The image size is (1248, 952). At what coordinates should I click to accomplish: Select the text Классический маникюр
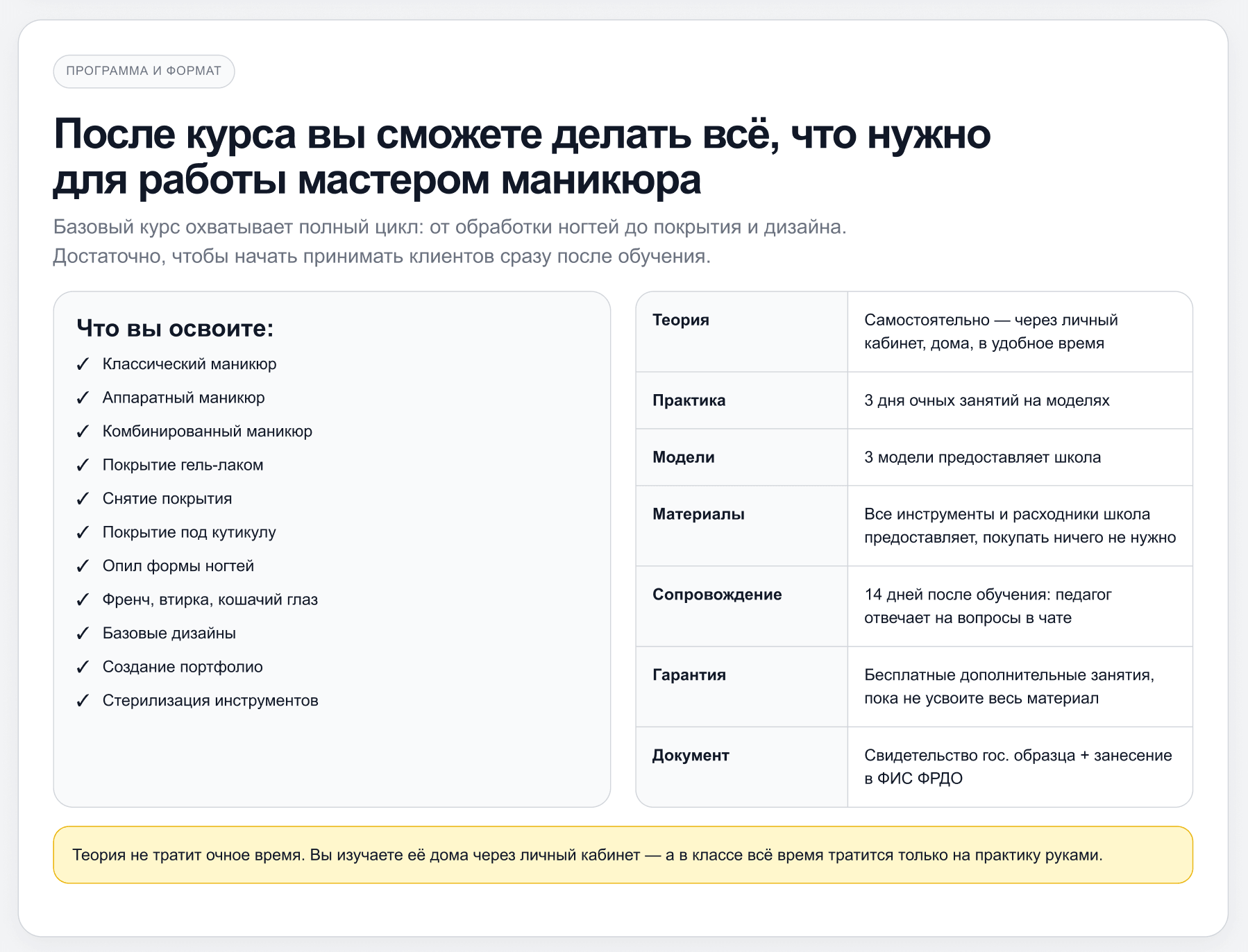click(x=189, y=364)
